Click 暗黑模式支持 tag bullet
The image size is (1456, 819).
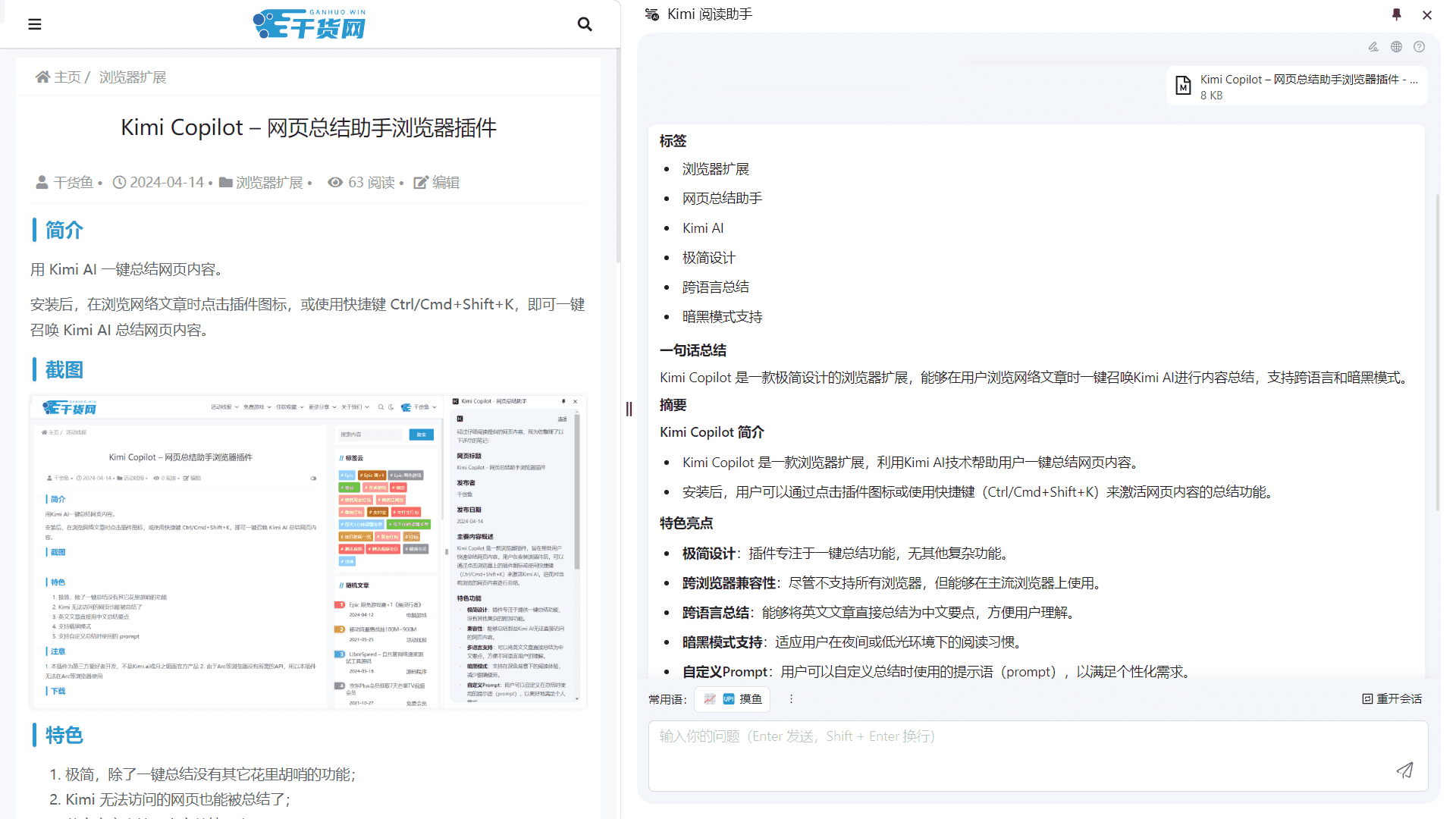tap(723, 317)
